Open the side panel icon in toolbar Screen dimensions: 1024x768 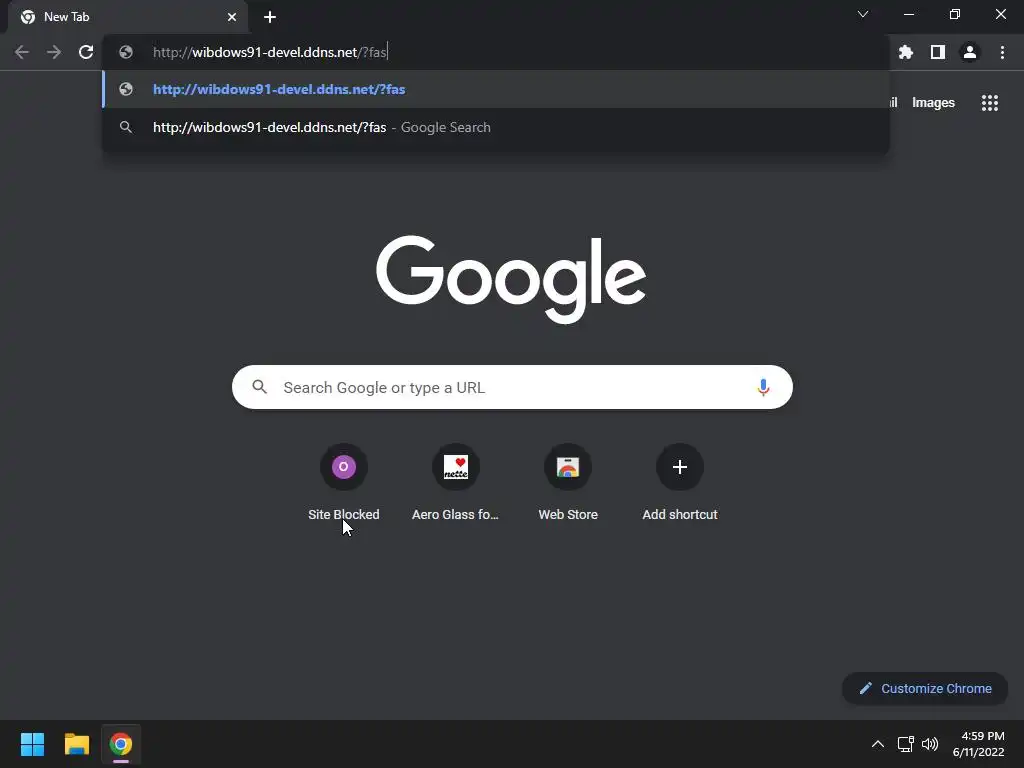938,52
